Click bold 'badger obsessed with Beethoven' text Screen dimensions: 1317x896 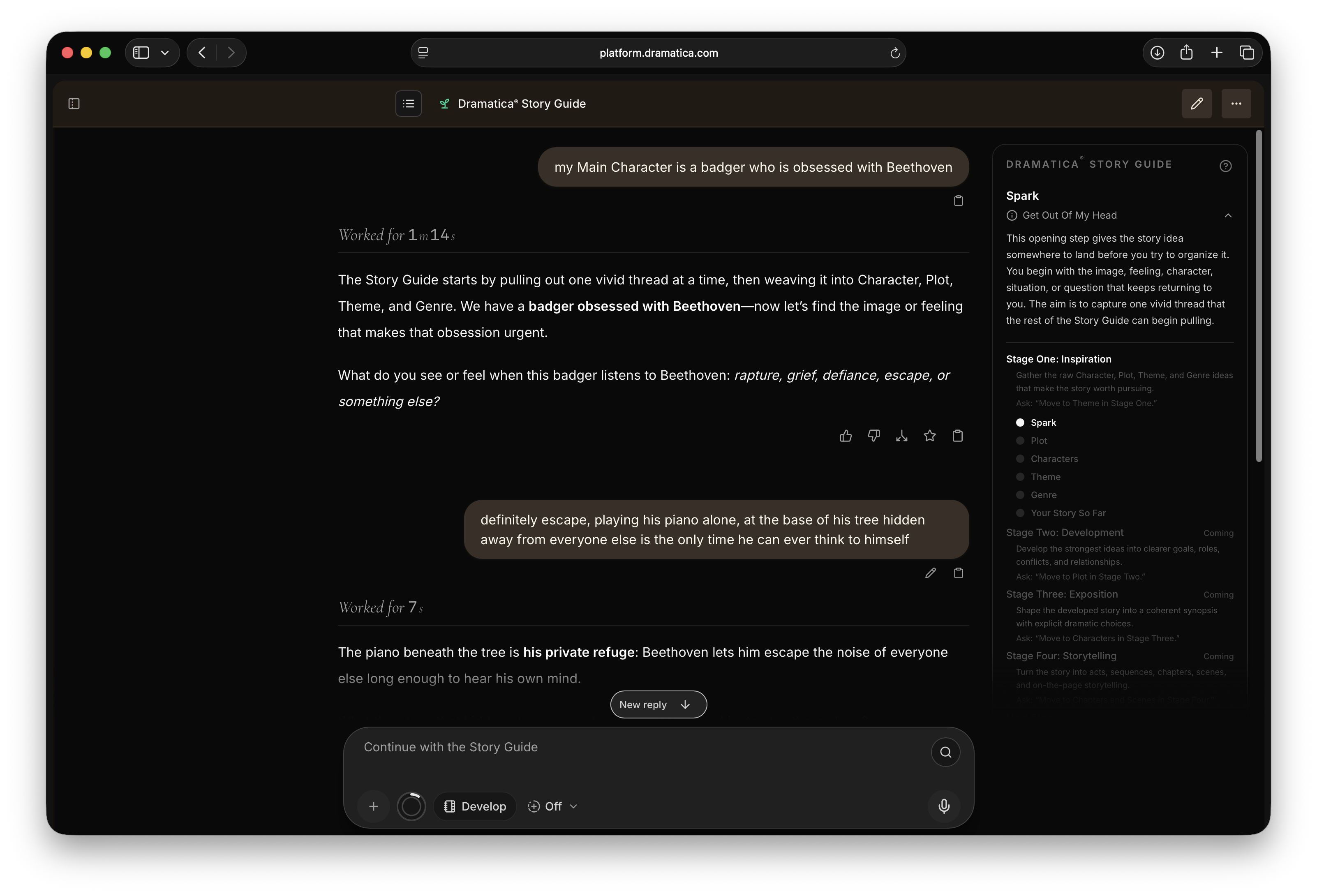(634, 307)
